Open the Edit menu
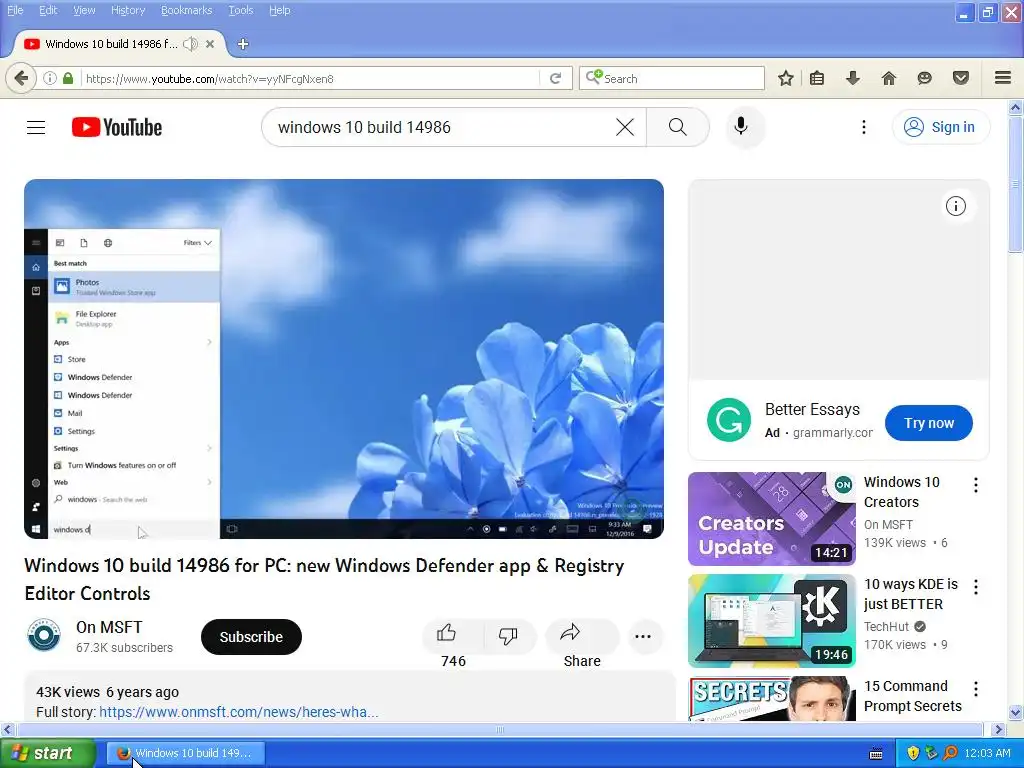Viewport: 1024px width, 768px height. point(48,10)
